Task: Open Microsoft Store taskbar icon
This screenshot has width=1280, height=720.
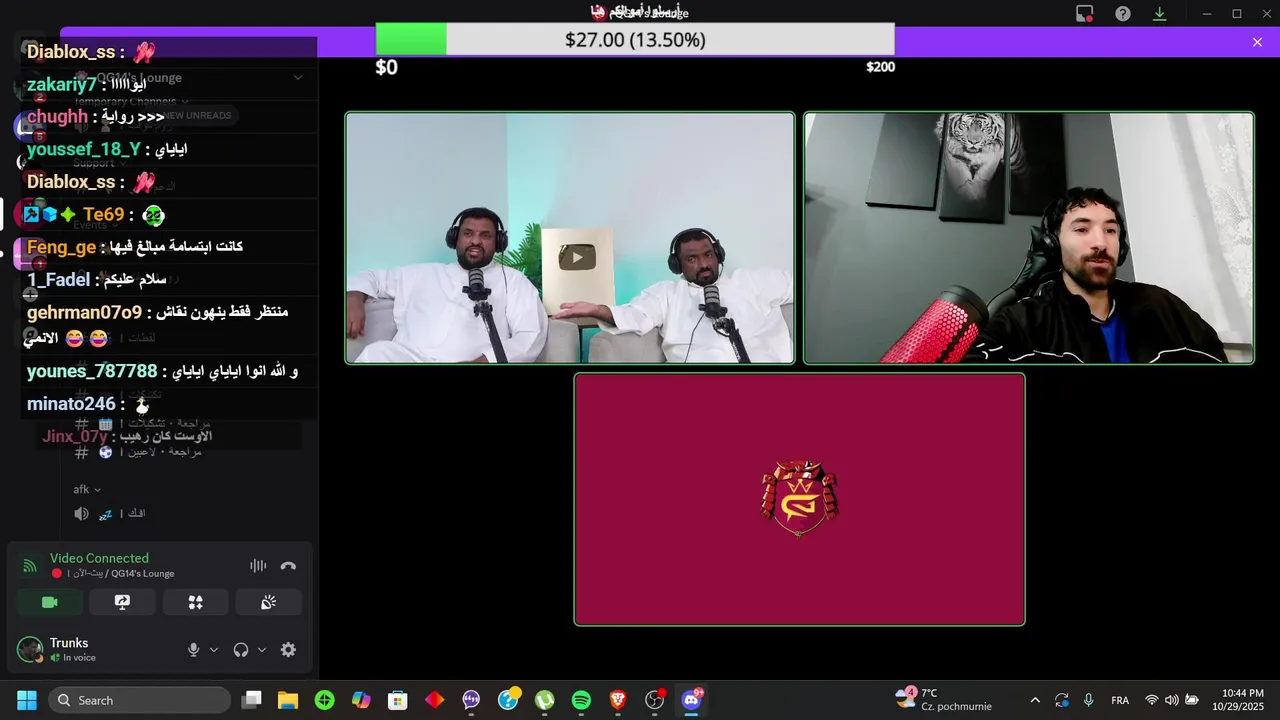Action: (398, 700)
